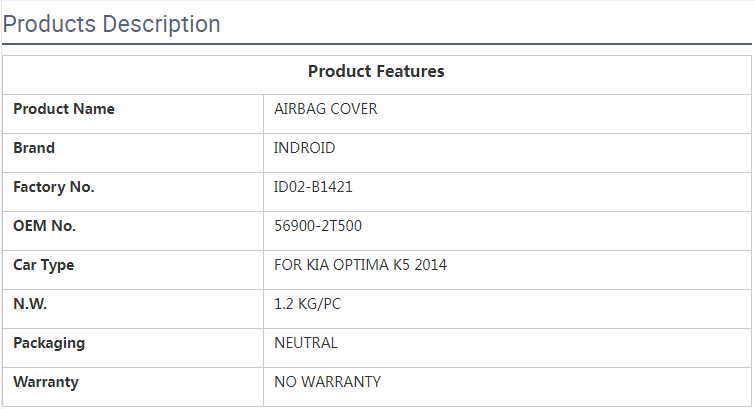Screen dimensions: 755x409
Task: Click the "N.W." label cell
Action: tap(30, 304)
